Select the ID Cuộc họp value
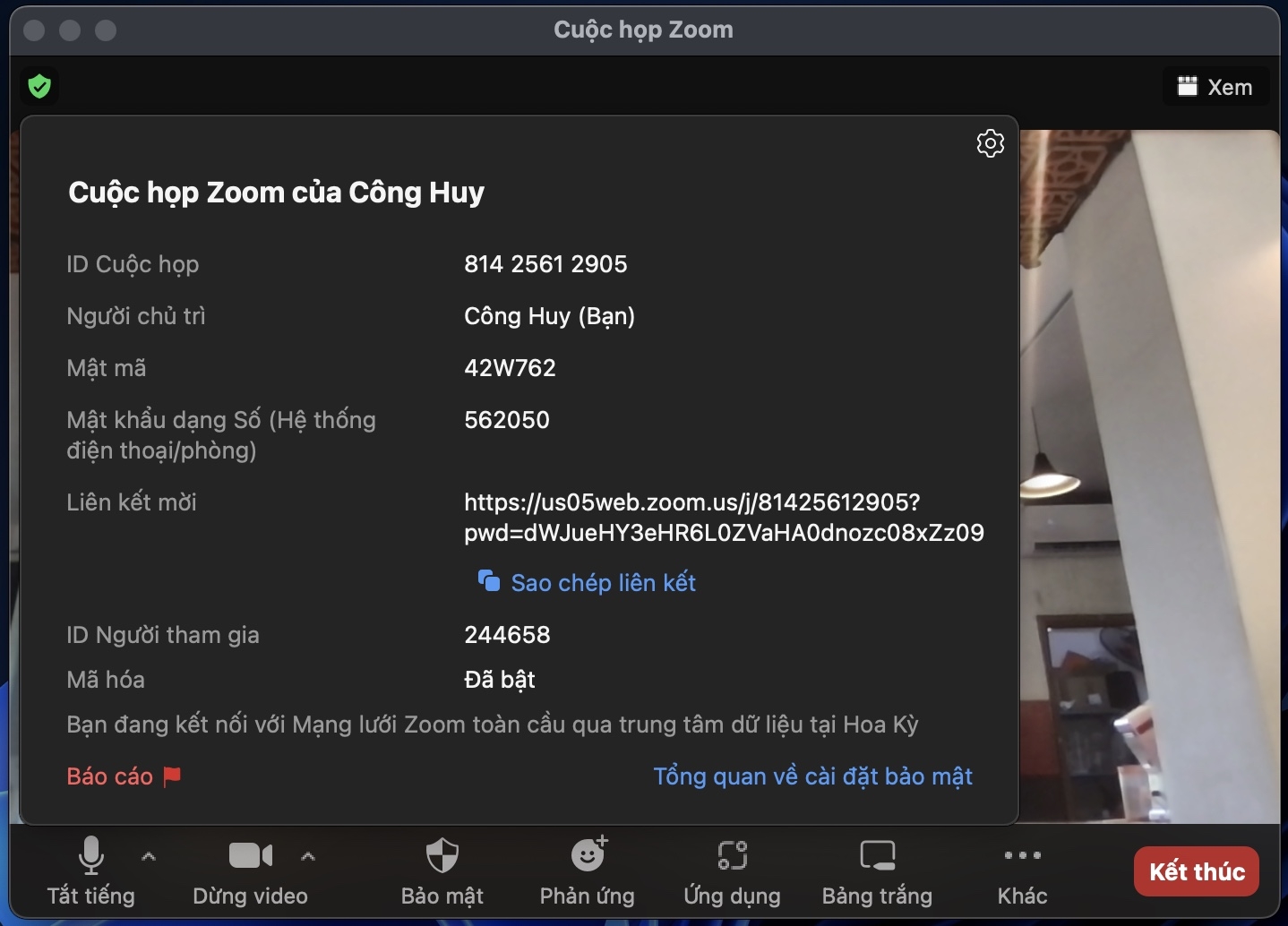Image resolution: width=1288 pixels, height=926 pixels. [x=545, y=263]
